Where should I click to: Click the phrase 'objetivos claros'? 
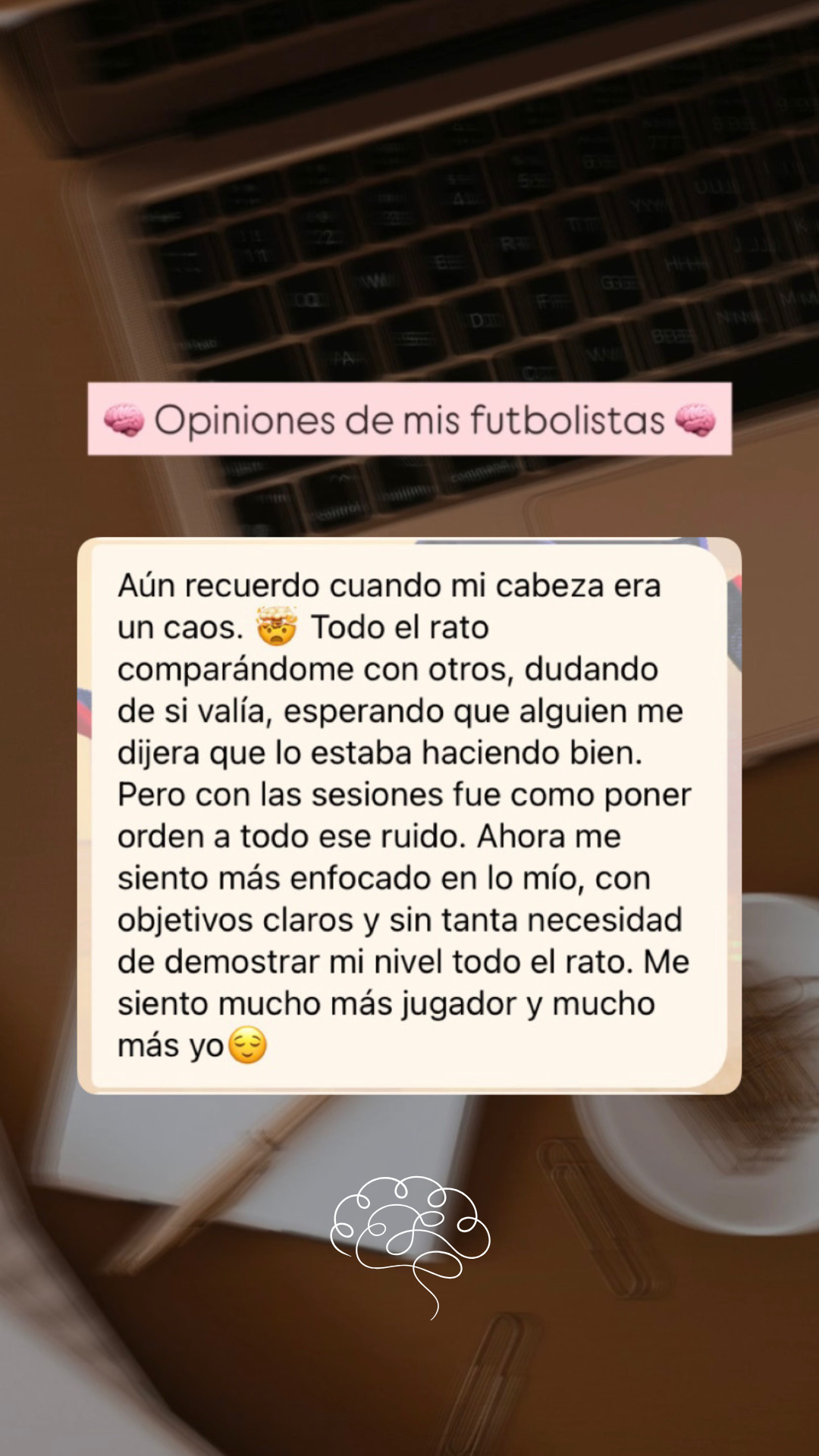(x=235, y=921)
